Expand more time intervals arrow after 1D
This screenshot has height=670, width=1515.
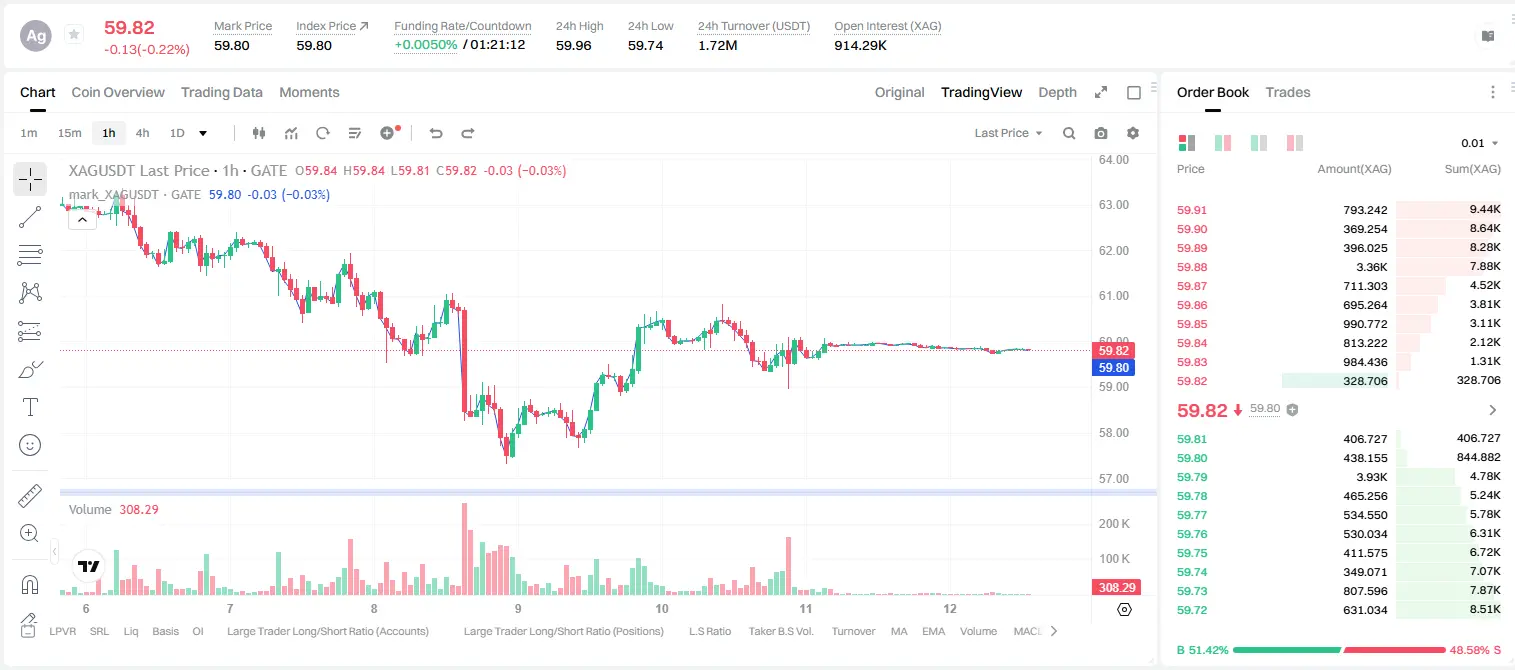pyautogui.click(x=203, y=133)
